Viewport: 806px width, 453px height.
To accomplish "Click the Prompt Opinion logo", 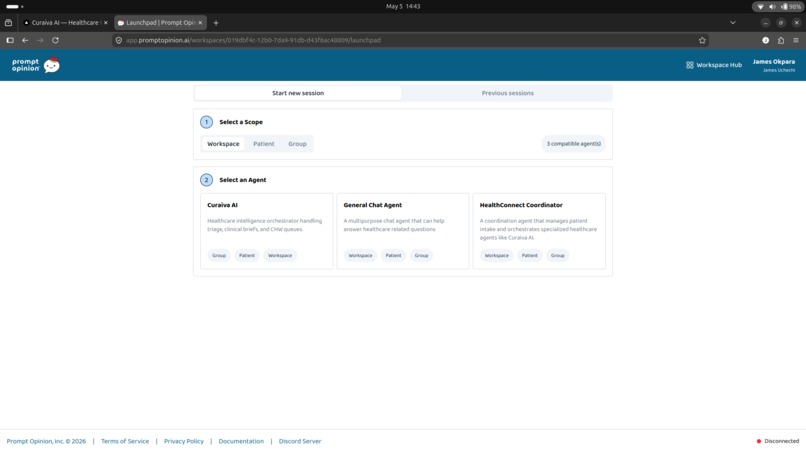I will pyautogui.click(x=35, y=65).
